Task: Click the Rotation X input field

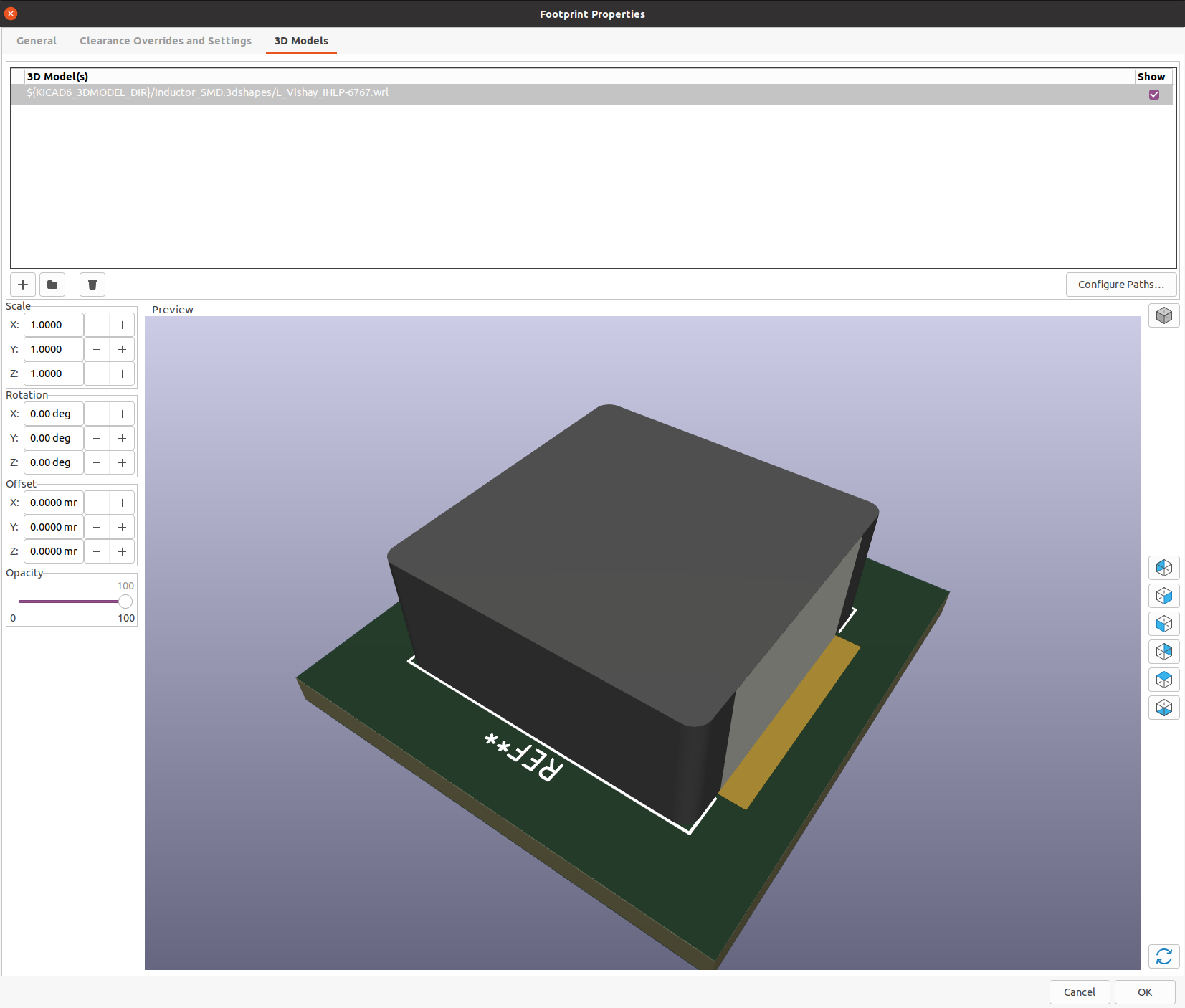Action: (x=54, y=414)
